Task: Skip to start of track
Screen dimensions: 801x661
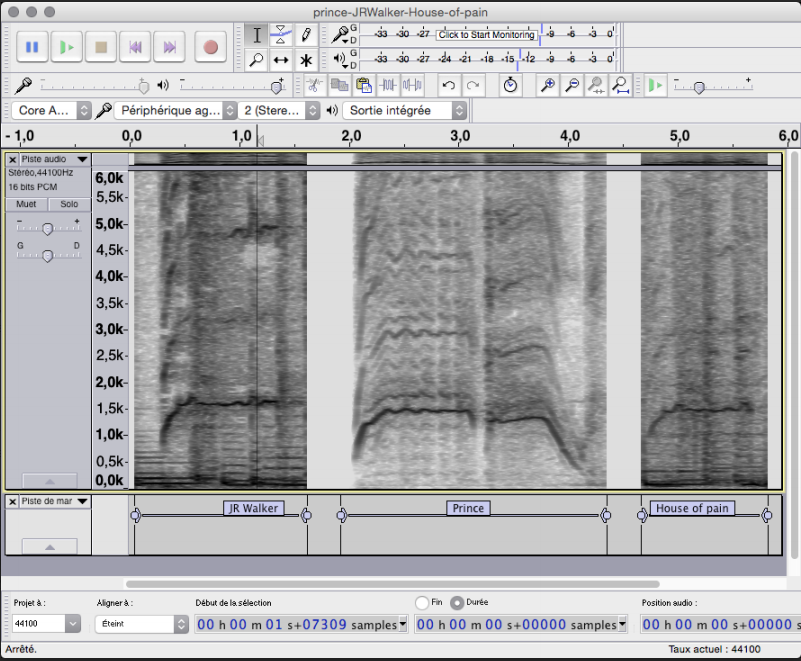Action: click(135, 47)
